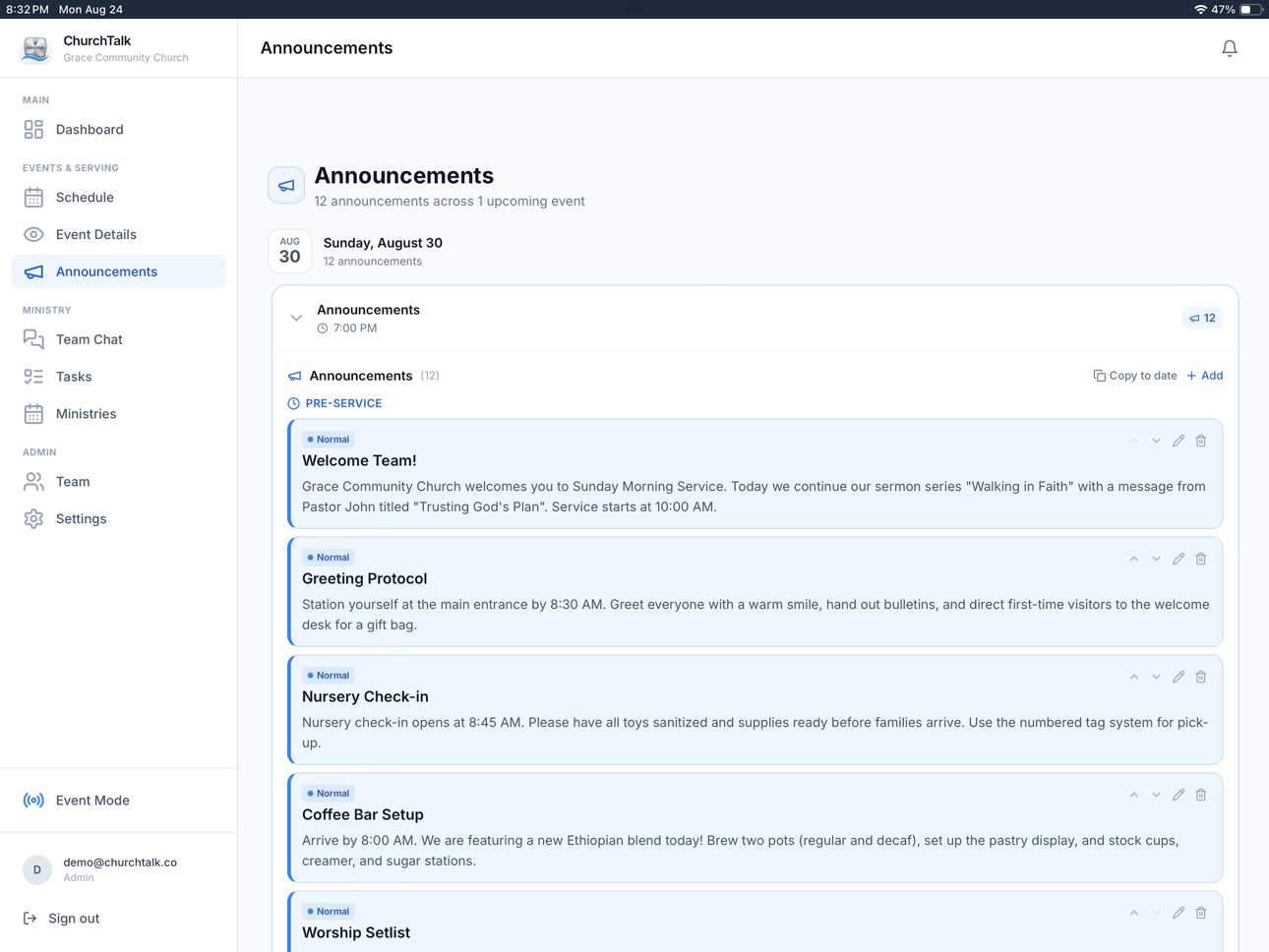Delete the Worship Setlist announcement

pyautogui.click(x=1201, y=914)
